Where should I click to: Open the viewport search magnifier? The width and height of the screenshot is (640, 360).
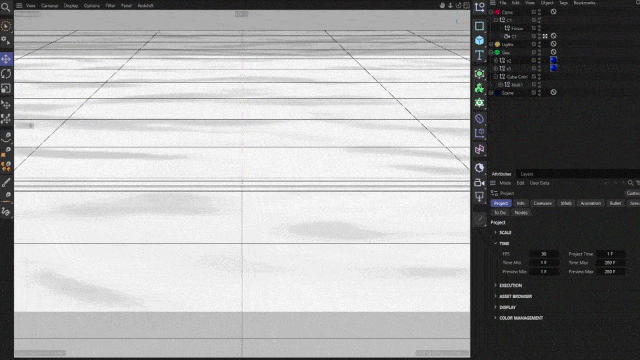pyautogui.click(x=5, y=7)
